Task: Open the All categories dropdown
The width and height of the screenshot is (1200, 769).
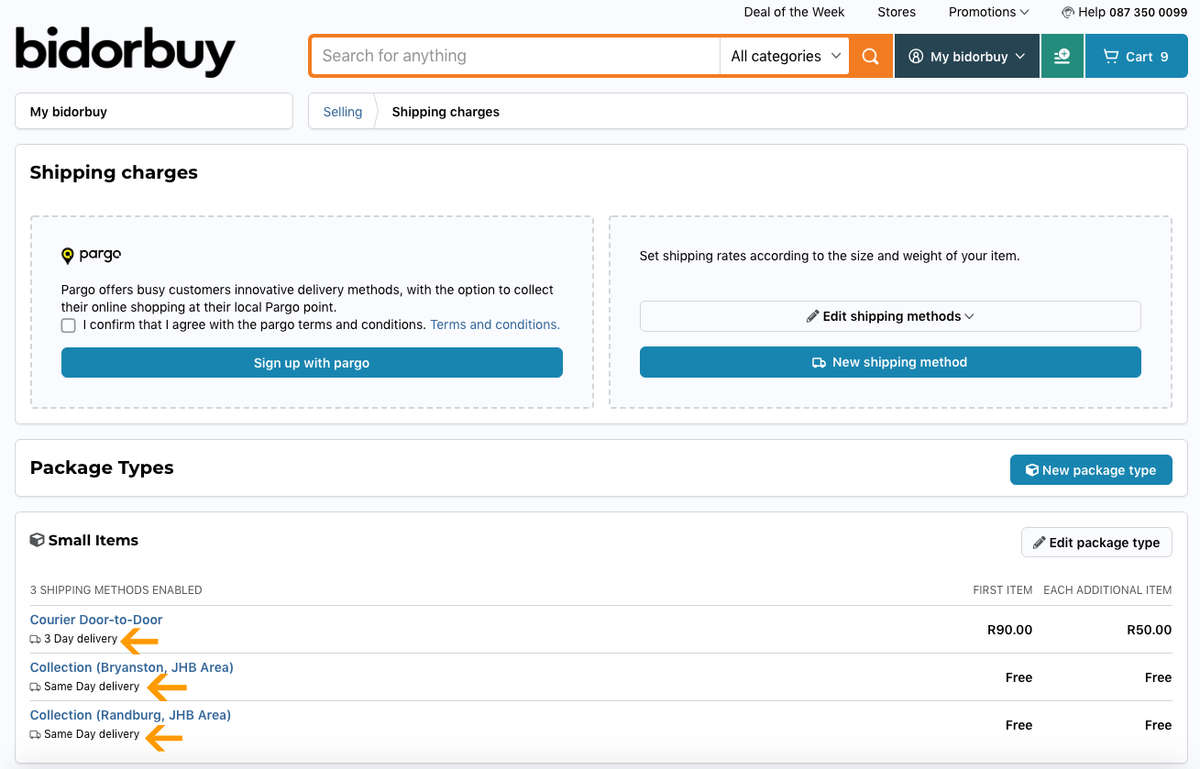Action: pyautogui.click(x=785, y=56)
